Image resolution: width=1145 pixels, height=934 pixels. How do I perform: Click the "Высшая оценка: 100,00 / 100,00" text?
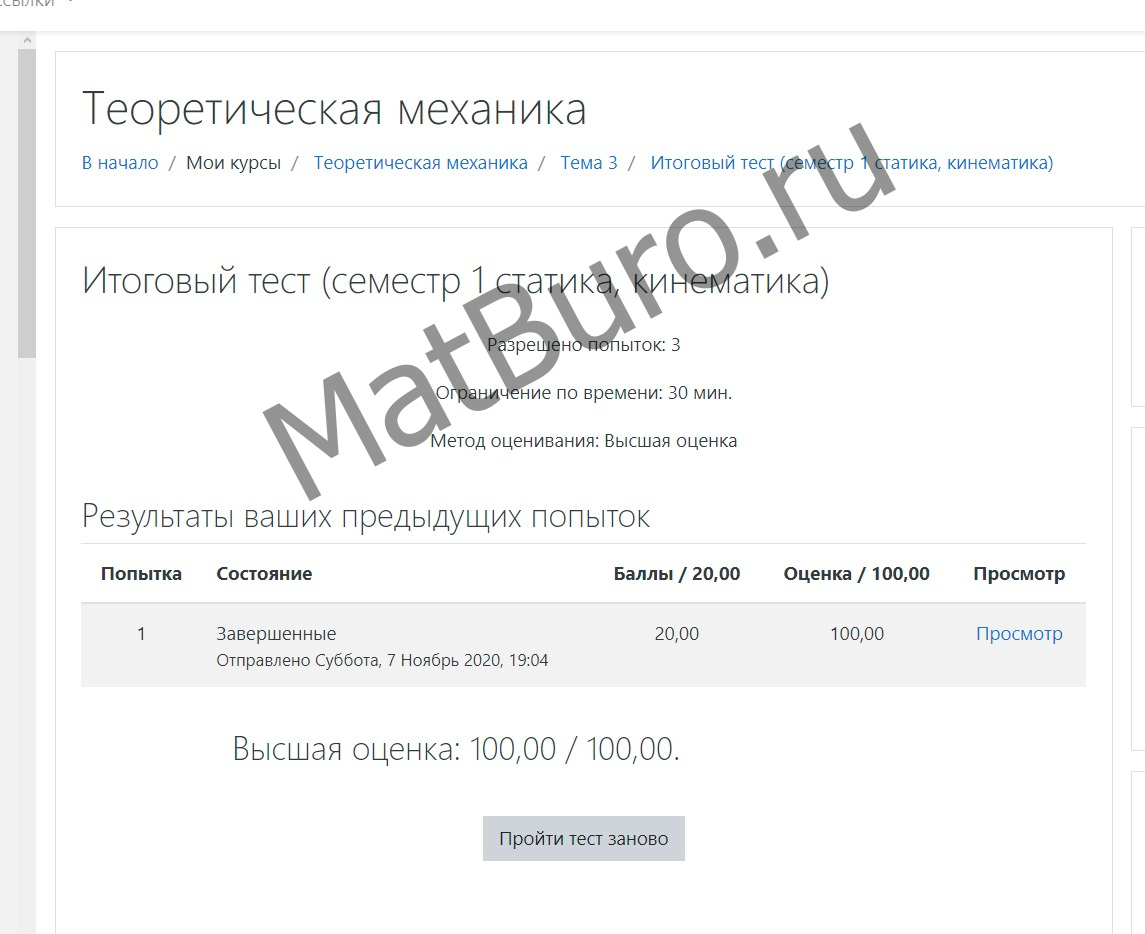456,749
